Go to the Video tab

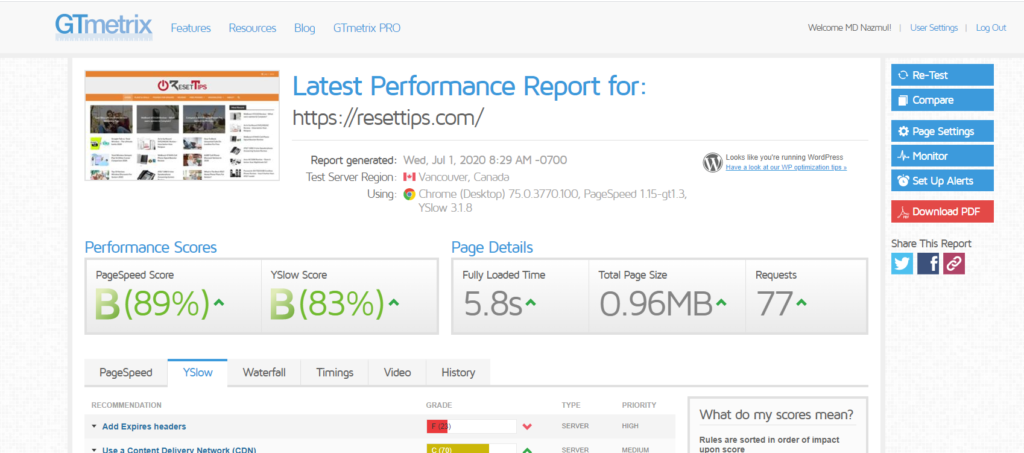coord(397,373)
